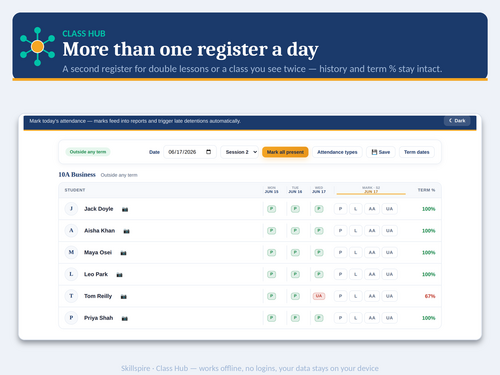
Task: Click the name Leo Park
Action: tap(96, 274)
